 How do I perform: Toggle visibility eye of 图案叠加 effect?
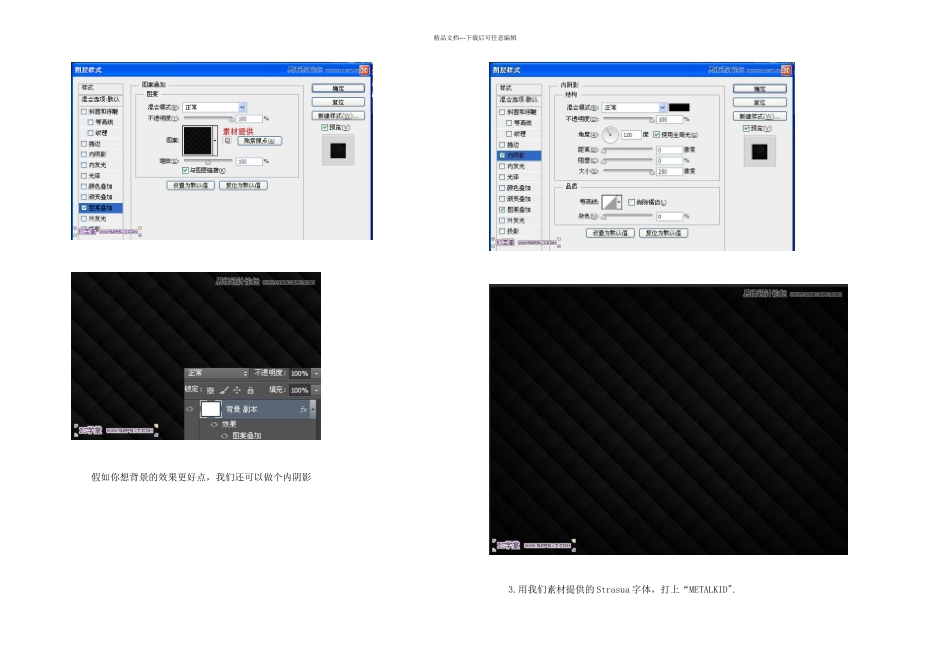coord(224,435)
